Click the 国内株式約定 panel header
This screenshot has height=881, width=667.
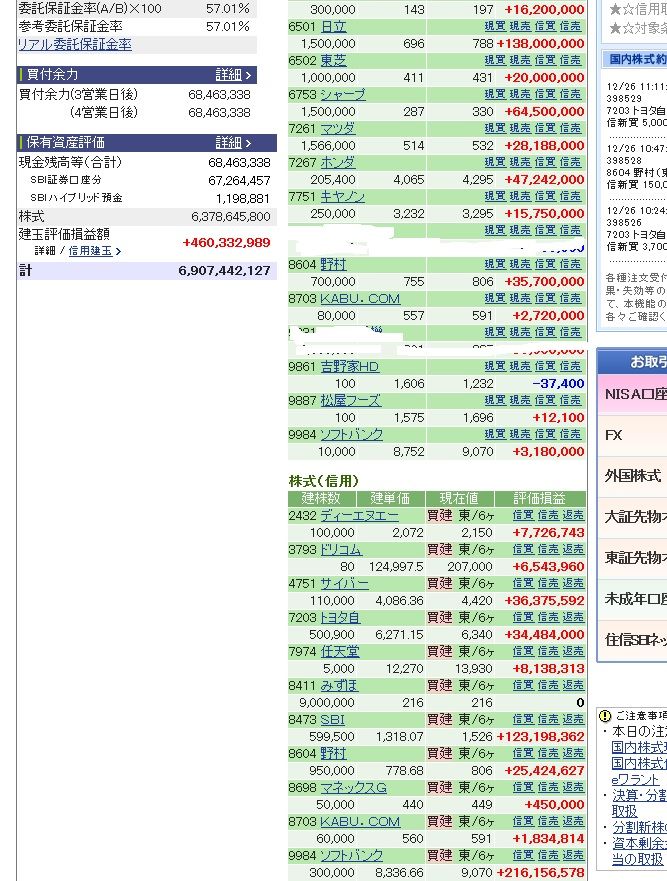(637, 59)
